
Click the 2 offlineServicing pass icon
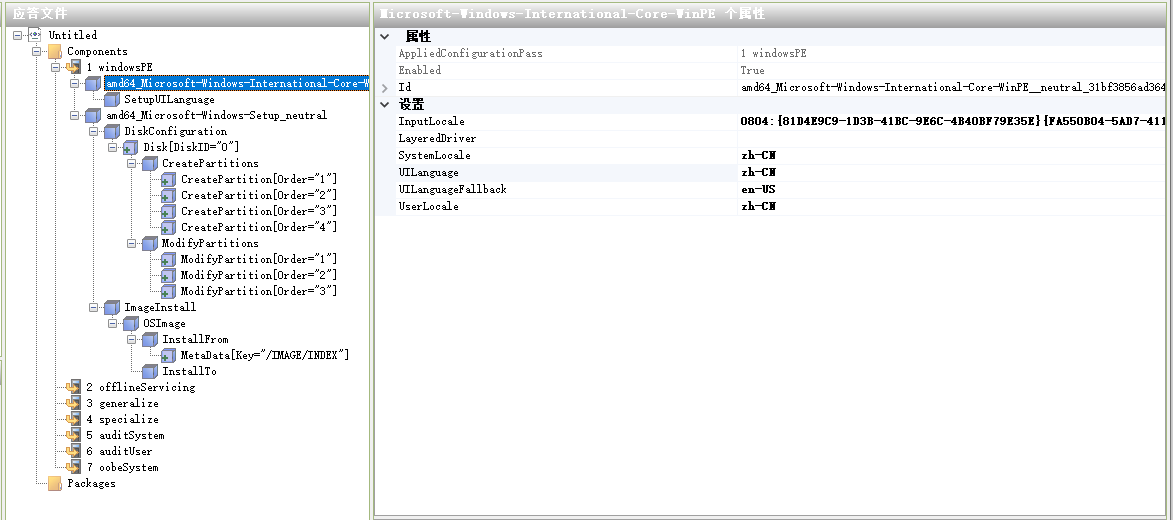[x=73, y=388]
